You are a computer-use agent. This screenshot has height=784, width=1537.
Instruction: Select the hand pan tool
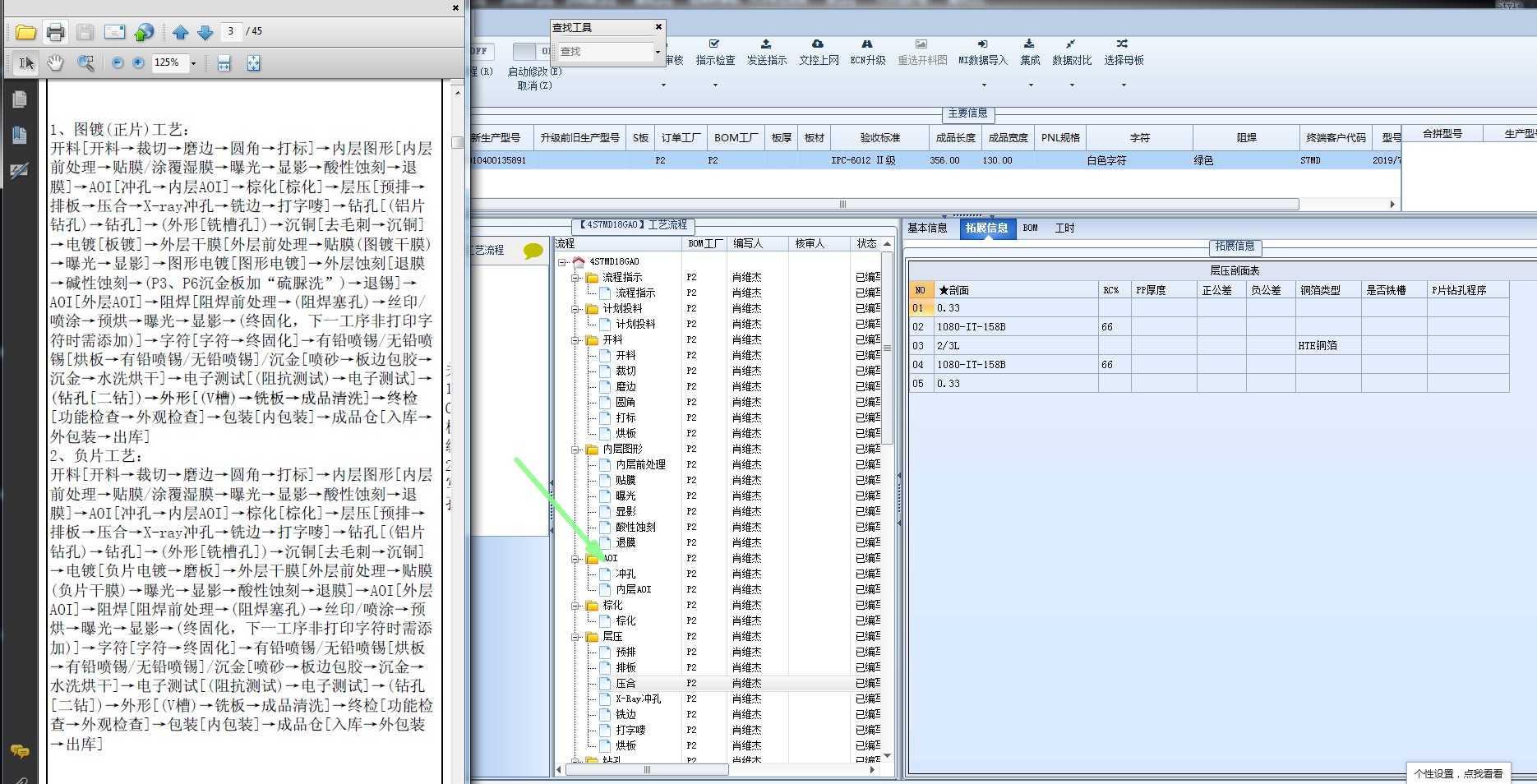tap(55, 62)
